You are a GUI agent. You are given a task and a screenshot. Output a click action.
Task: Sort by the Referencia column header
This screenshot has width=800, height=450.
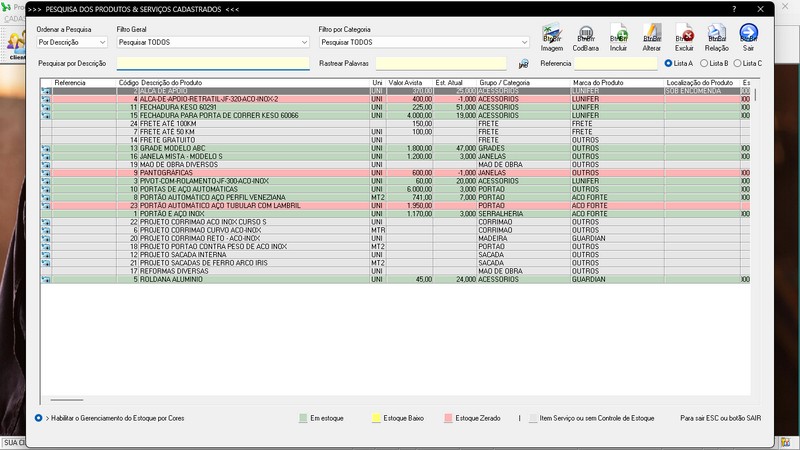(x=70, y=83)
